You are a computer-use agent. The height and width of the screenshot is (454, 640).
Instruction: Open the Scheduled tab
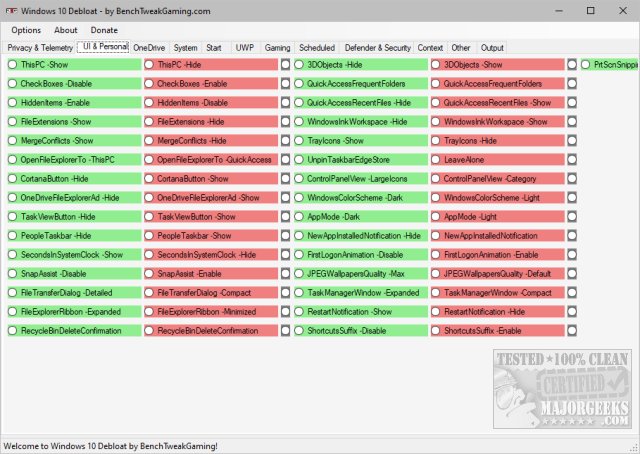[x=317, y=48]
